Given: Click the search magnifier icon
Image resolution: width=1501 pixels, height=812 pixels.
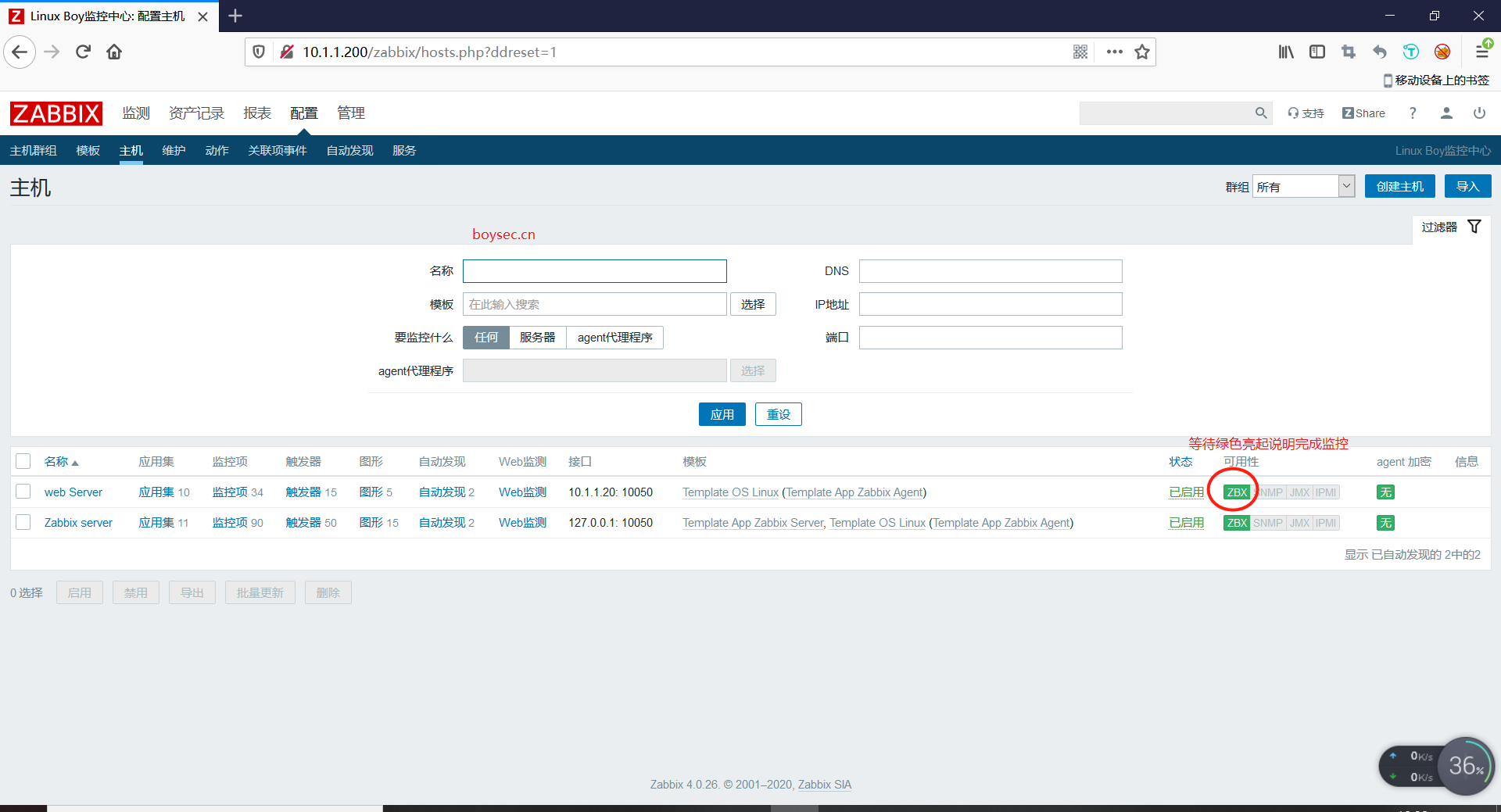Looking at the screenshot, I should coord(1260,113).
